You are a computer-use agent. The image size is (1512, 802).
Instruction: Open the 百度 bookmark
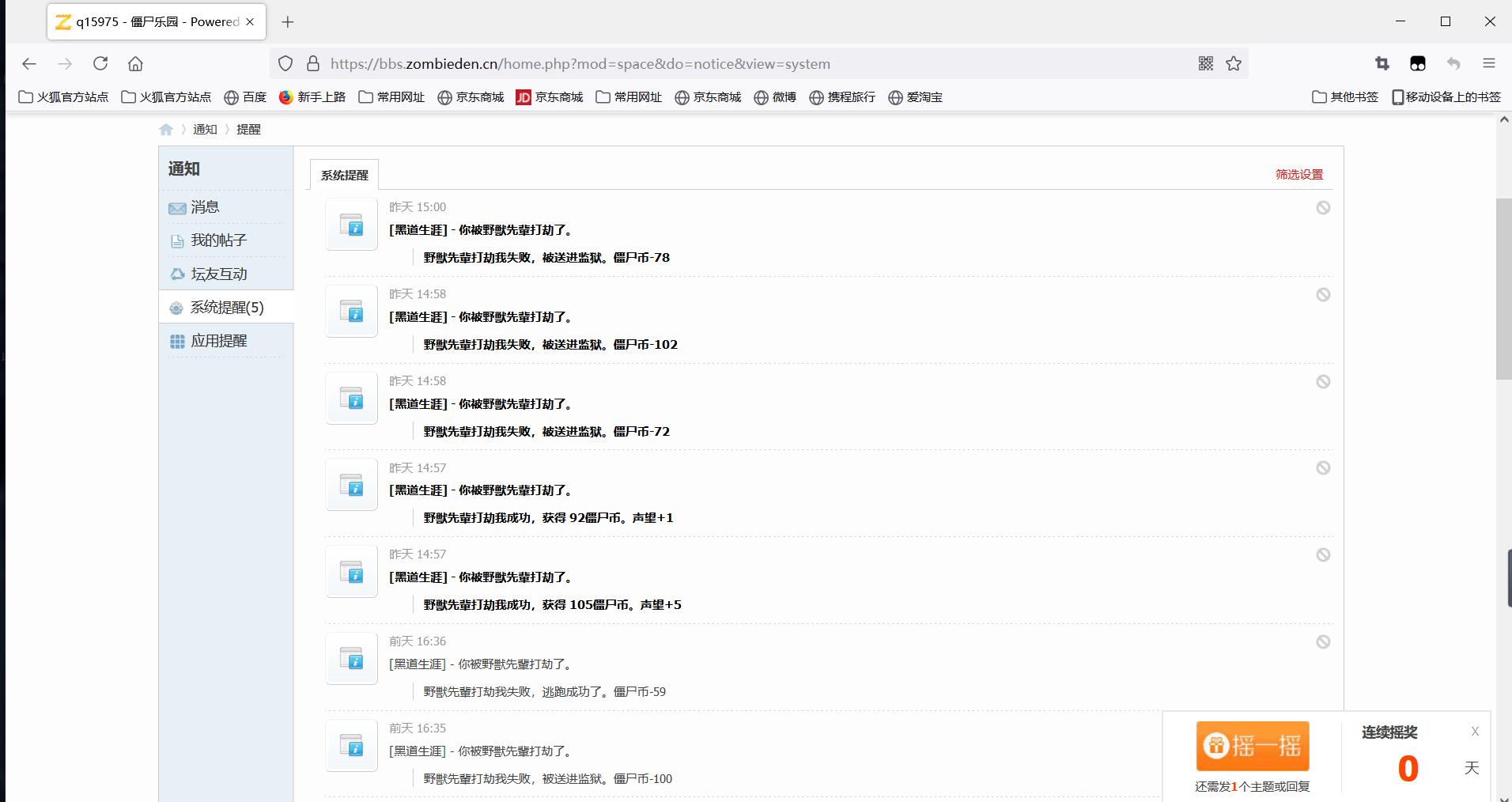pos(245,97)
